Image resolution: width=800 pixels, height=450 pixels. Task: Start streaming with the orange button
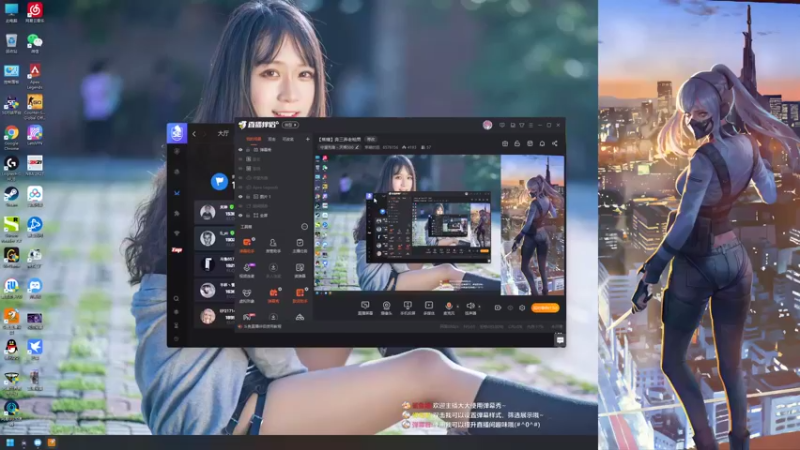(x=545, y=308)
